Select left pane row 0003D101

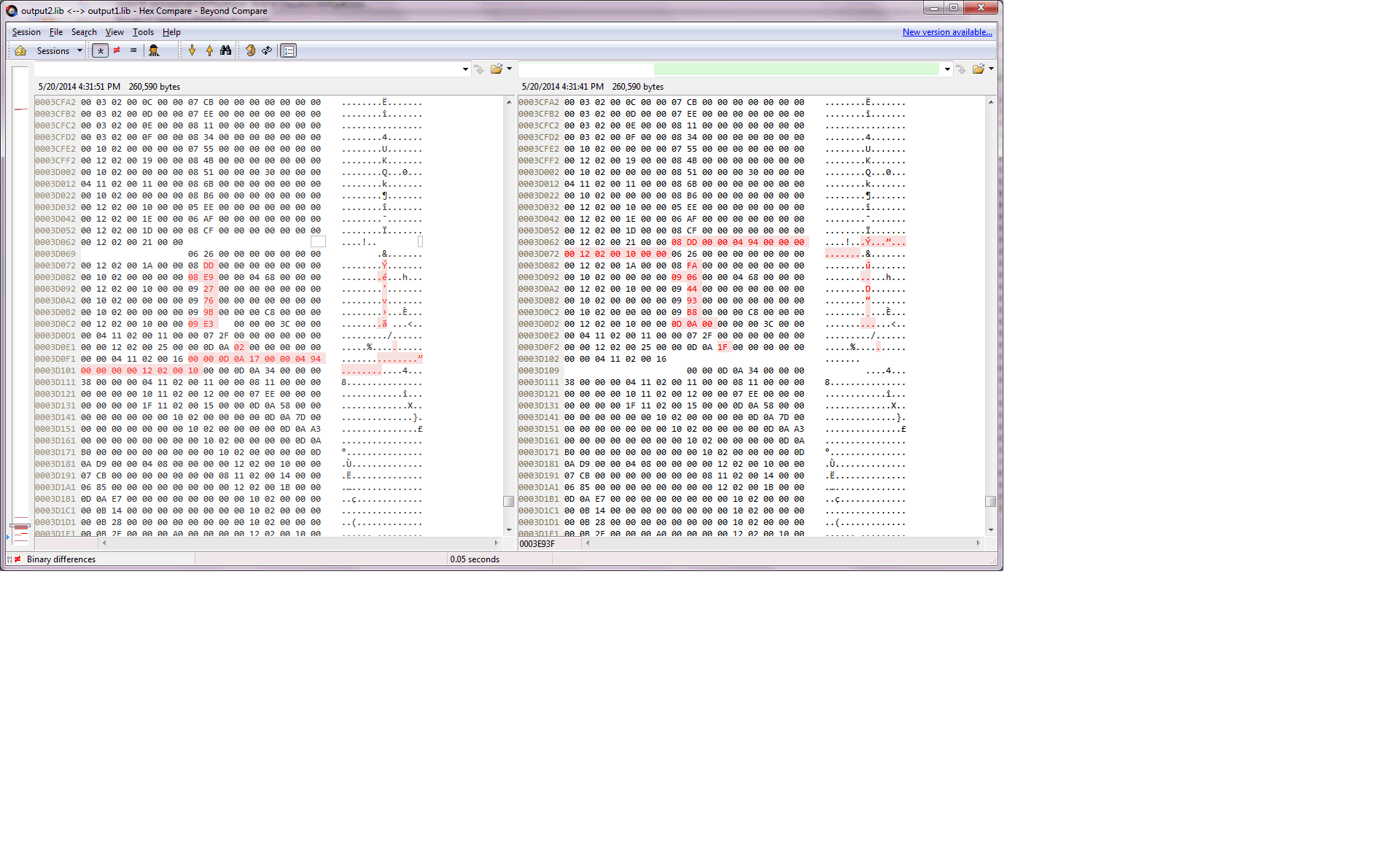click(229, 370)
